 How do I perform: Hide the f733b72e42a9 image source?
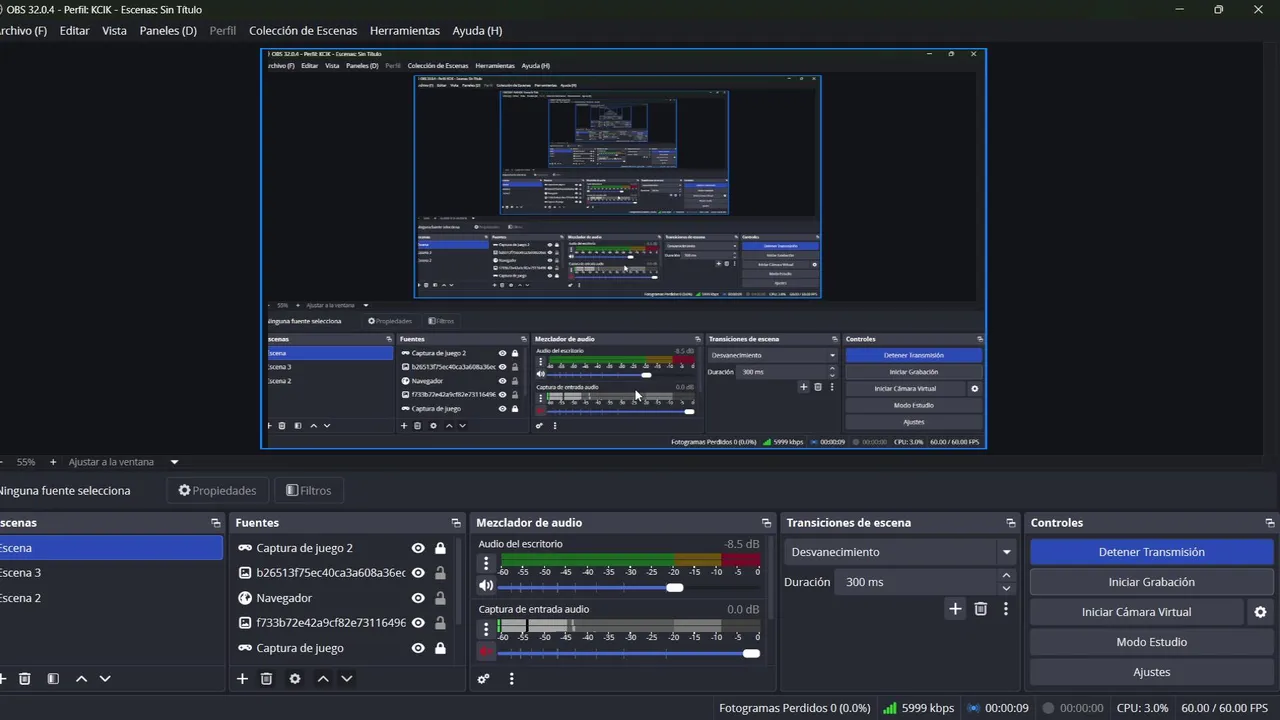pos(418,623)
